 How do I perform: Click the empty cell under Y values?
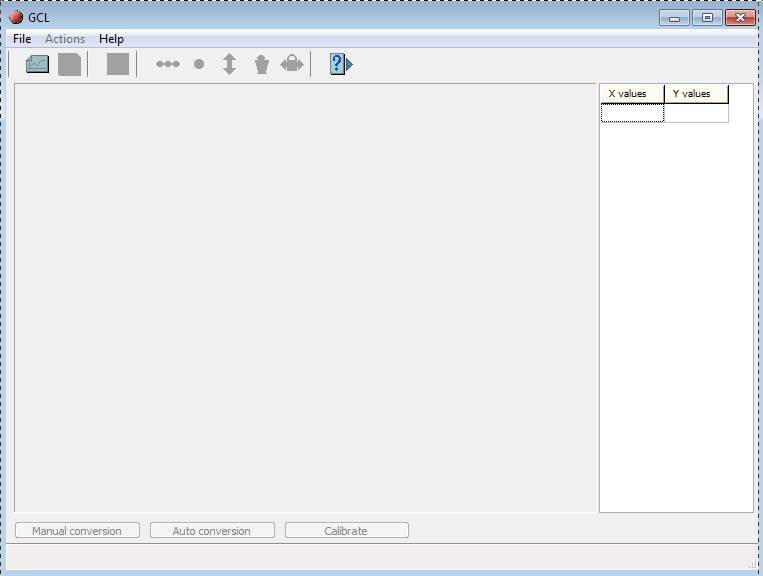tap(696, 113)
